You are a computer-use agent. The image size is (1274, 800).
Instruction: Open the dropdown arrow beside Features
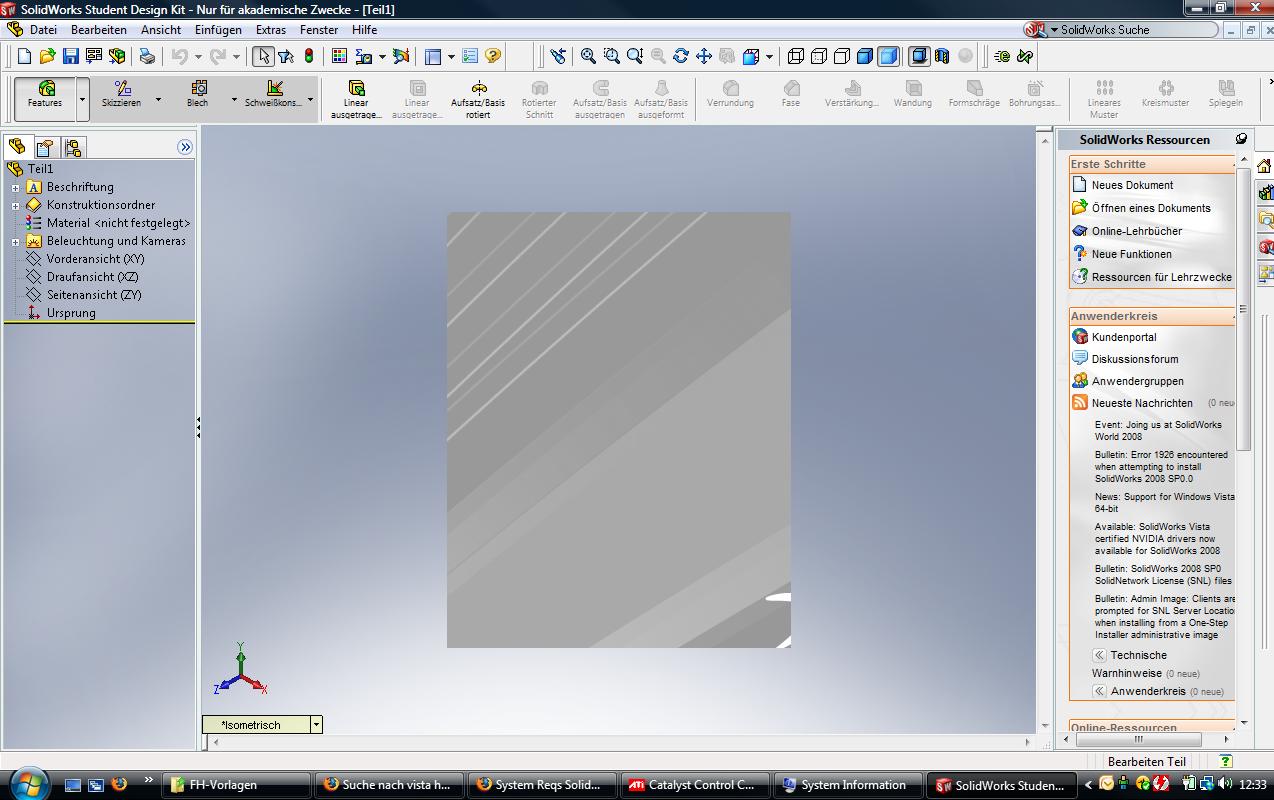click(x=83, y=99)
